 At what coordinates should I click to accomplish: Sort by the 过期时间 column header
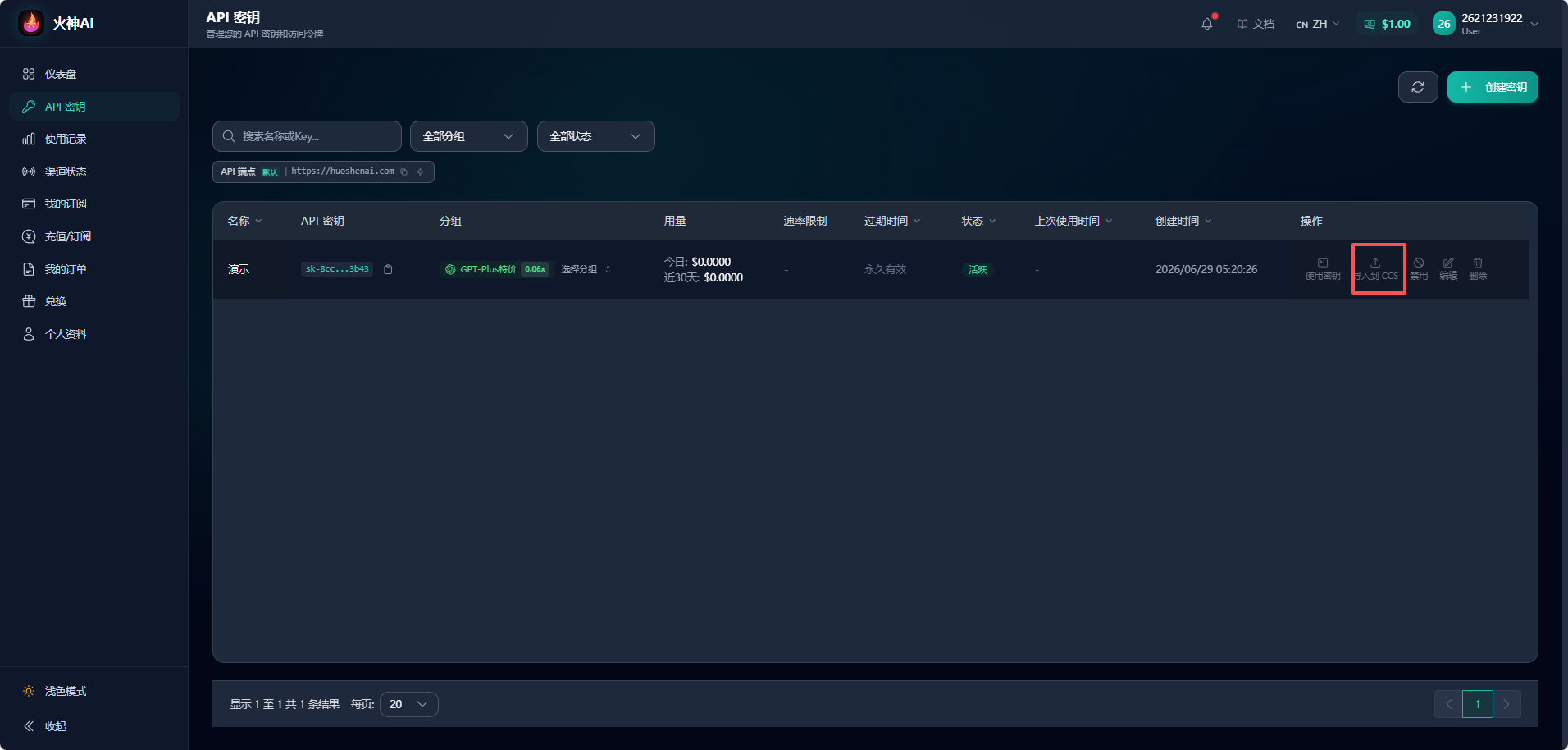pos(892,221)
